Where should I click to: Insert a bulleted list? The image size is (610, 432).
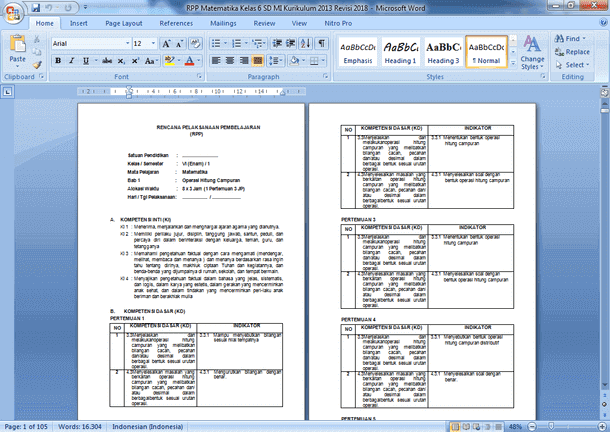216,43
